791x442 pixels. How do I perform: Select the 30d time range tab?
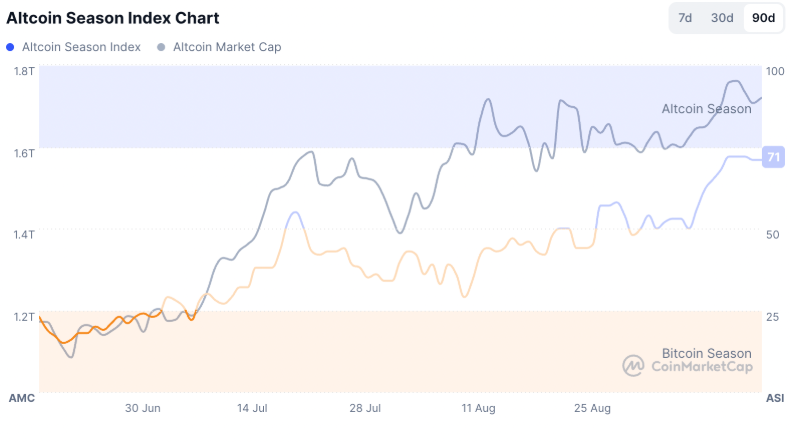[722, 18]
